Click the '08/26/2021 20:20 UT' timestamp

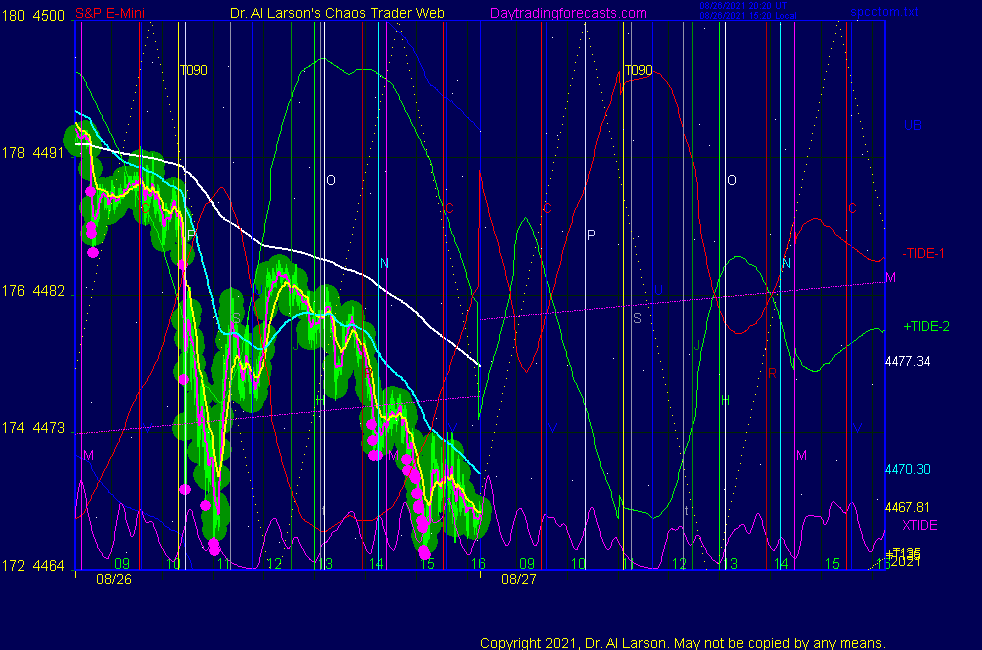[x=743, y=6]
